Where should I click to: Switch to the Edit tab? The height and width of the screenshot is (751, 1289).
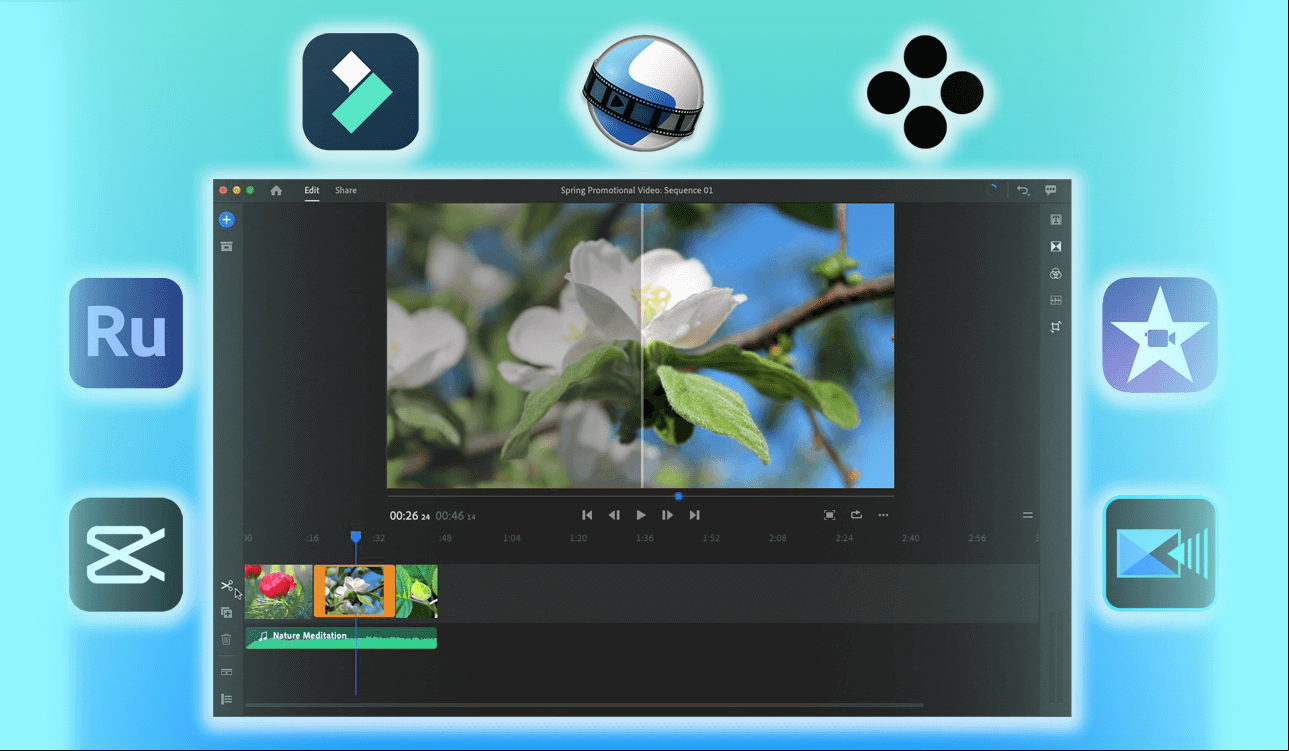tap(312, 190)
